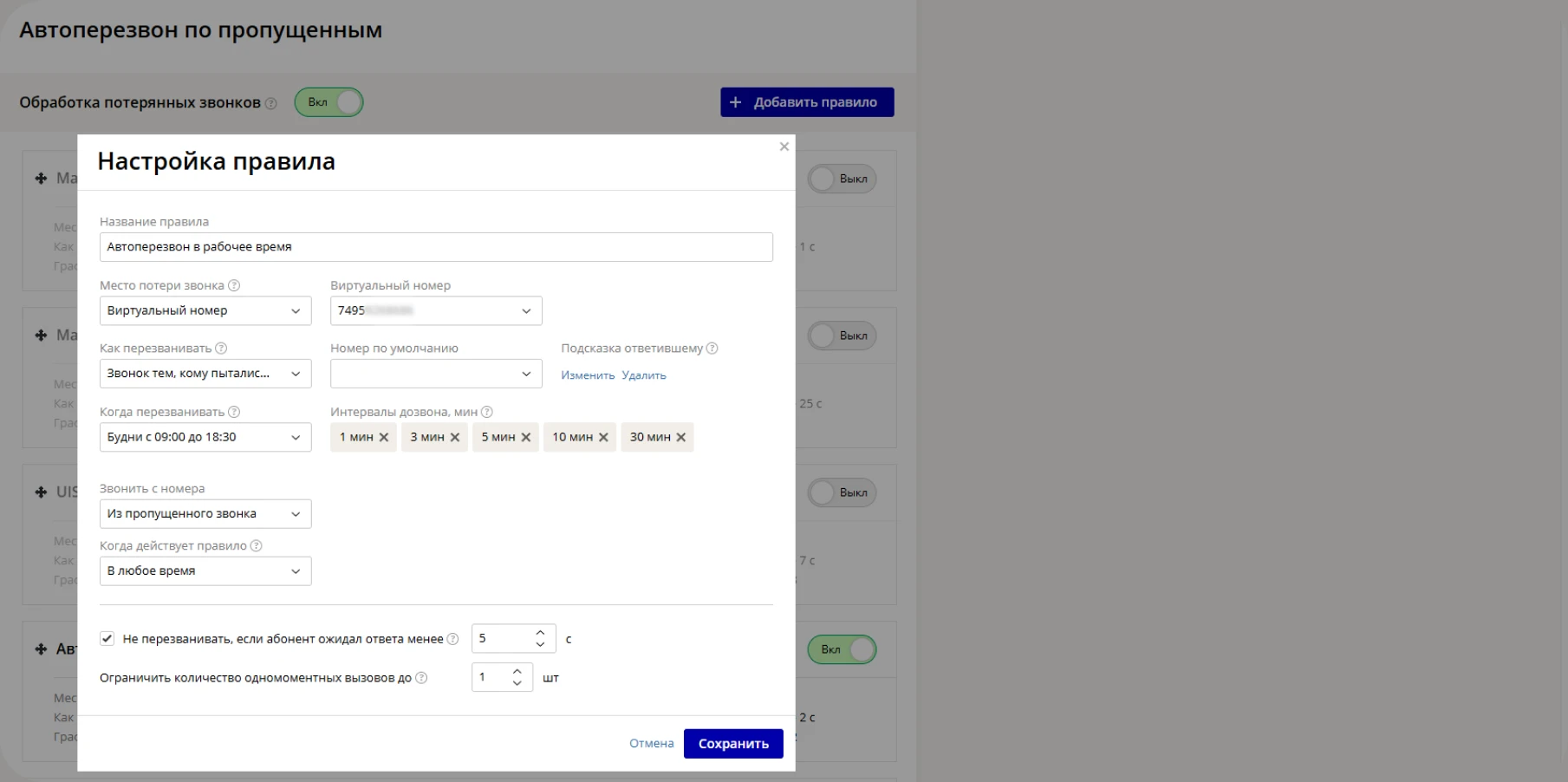Image resolution: width=1568 pixels, height=782 pixels.
Task: Click the Изменить link
Action: tap(588, 375)
